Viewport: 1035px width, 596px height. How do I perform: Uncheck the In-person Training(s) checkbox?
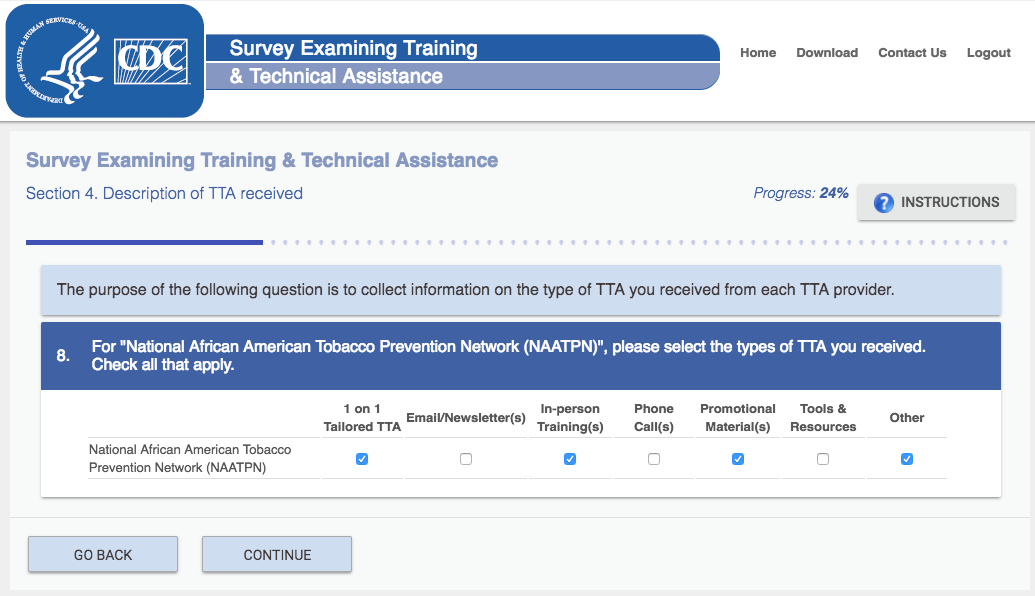[570, 459]
